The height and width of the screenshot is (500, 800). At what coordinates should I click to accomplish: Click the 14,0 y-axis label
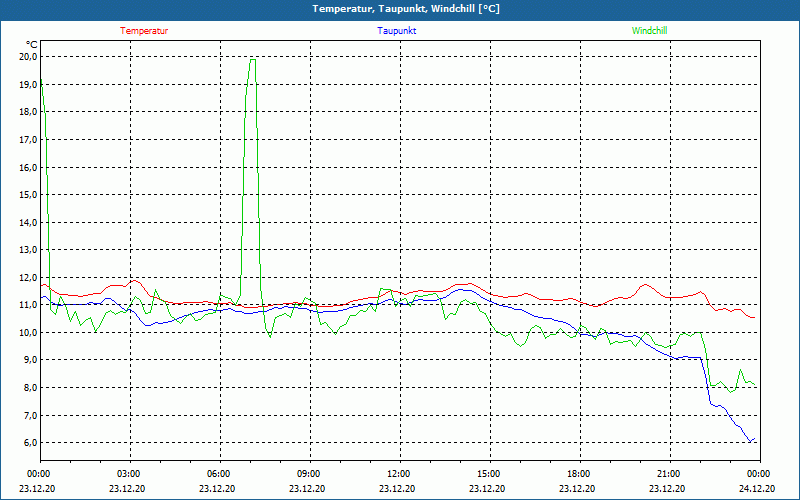point(28,222)
